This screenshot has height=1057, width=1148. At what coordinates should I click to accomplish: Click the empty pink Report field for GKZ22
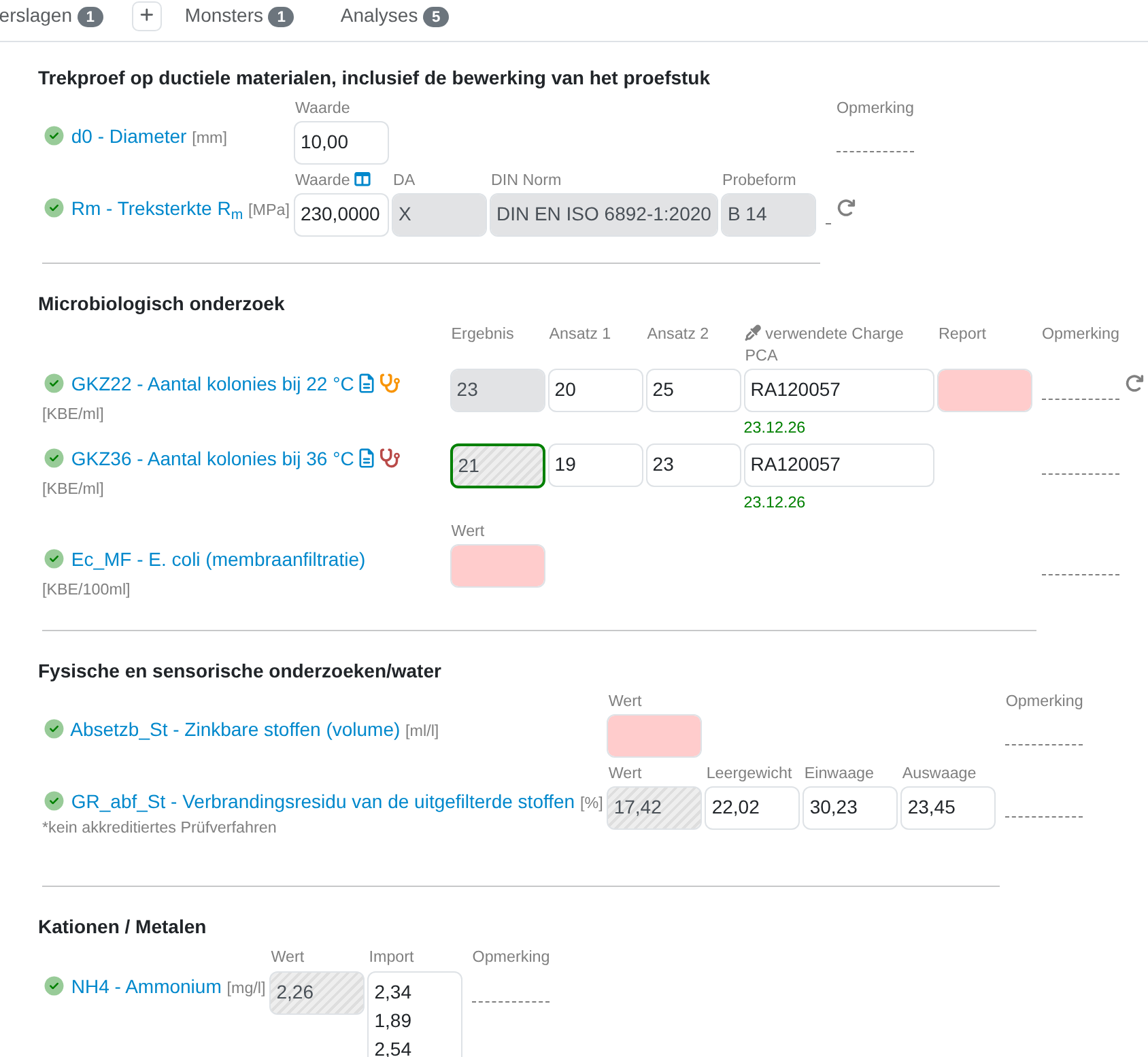985,390
